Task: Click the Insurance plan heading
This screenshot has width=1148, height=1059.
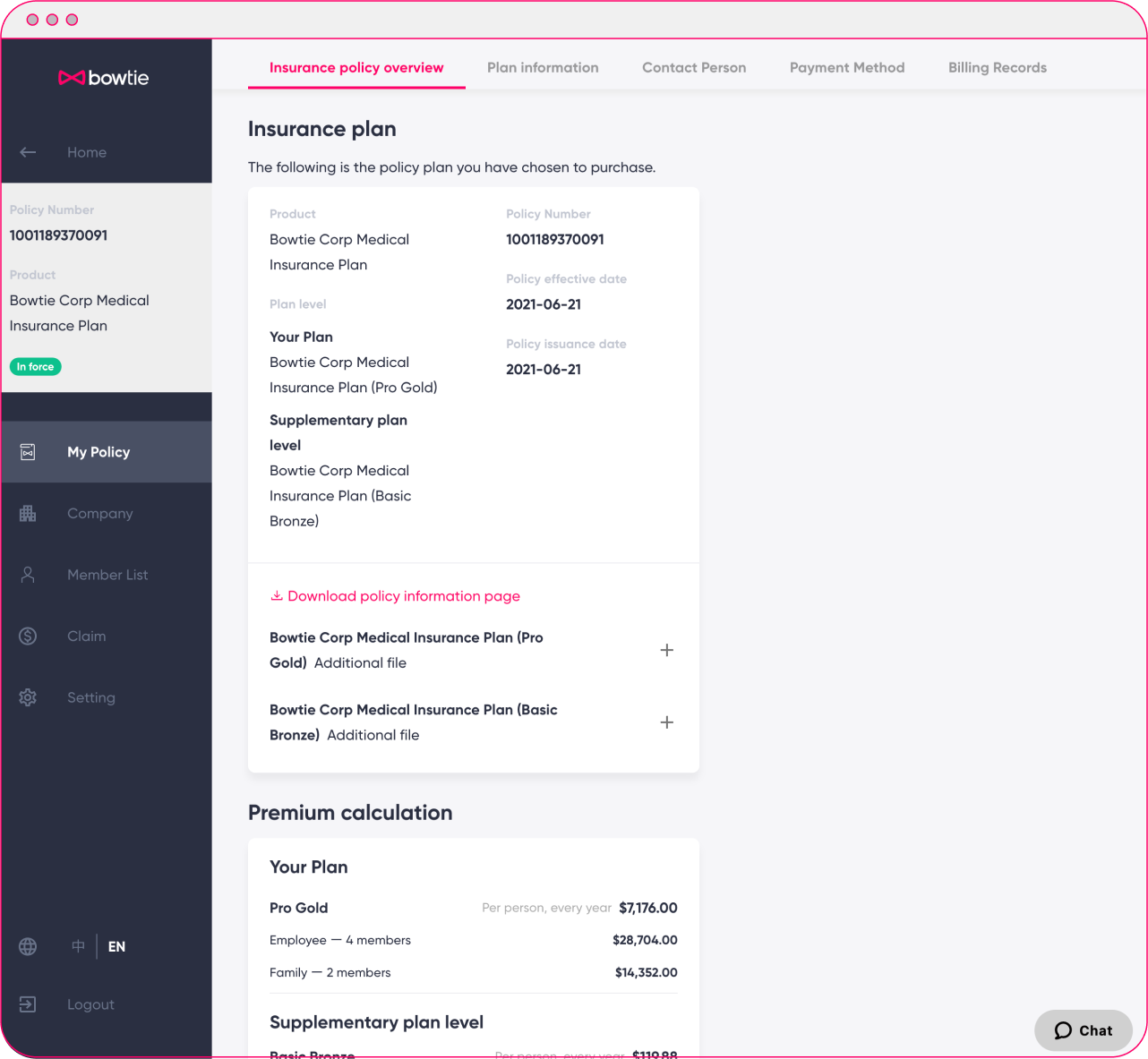Action: pyautogui.click(x=322, y=129)
